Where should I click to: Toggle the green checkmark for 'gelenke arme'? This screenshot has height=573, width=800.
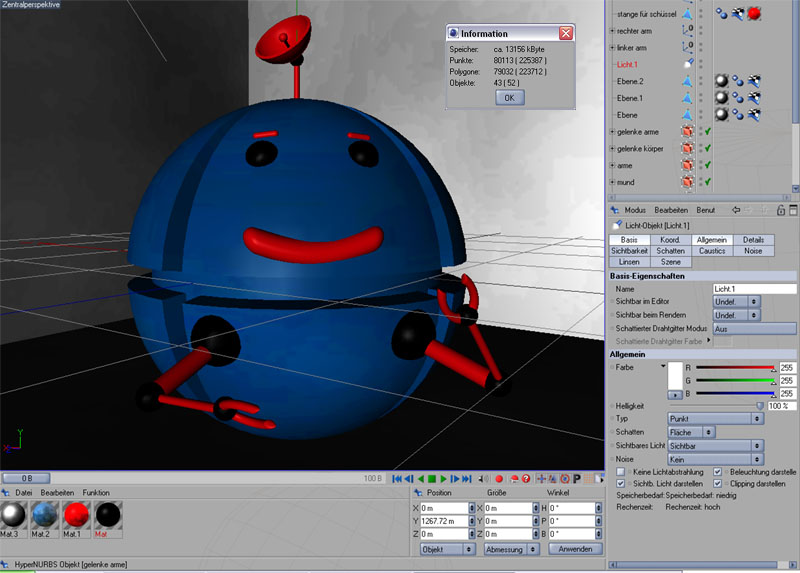pos(707,131)
